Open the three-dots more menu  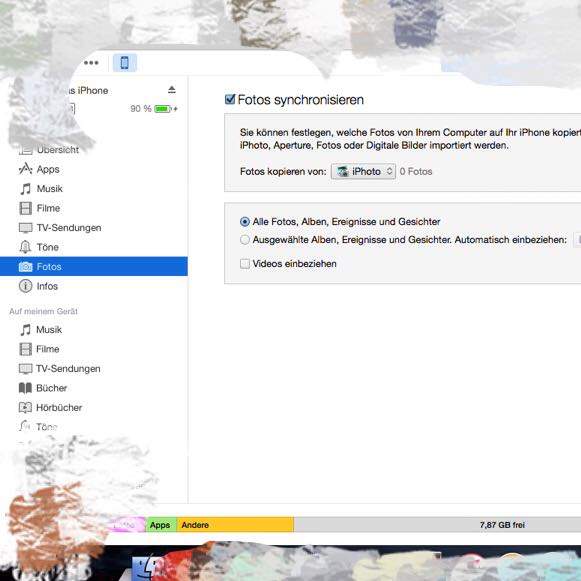(91, 63)
